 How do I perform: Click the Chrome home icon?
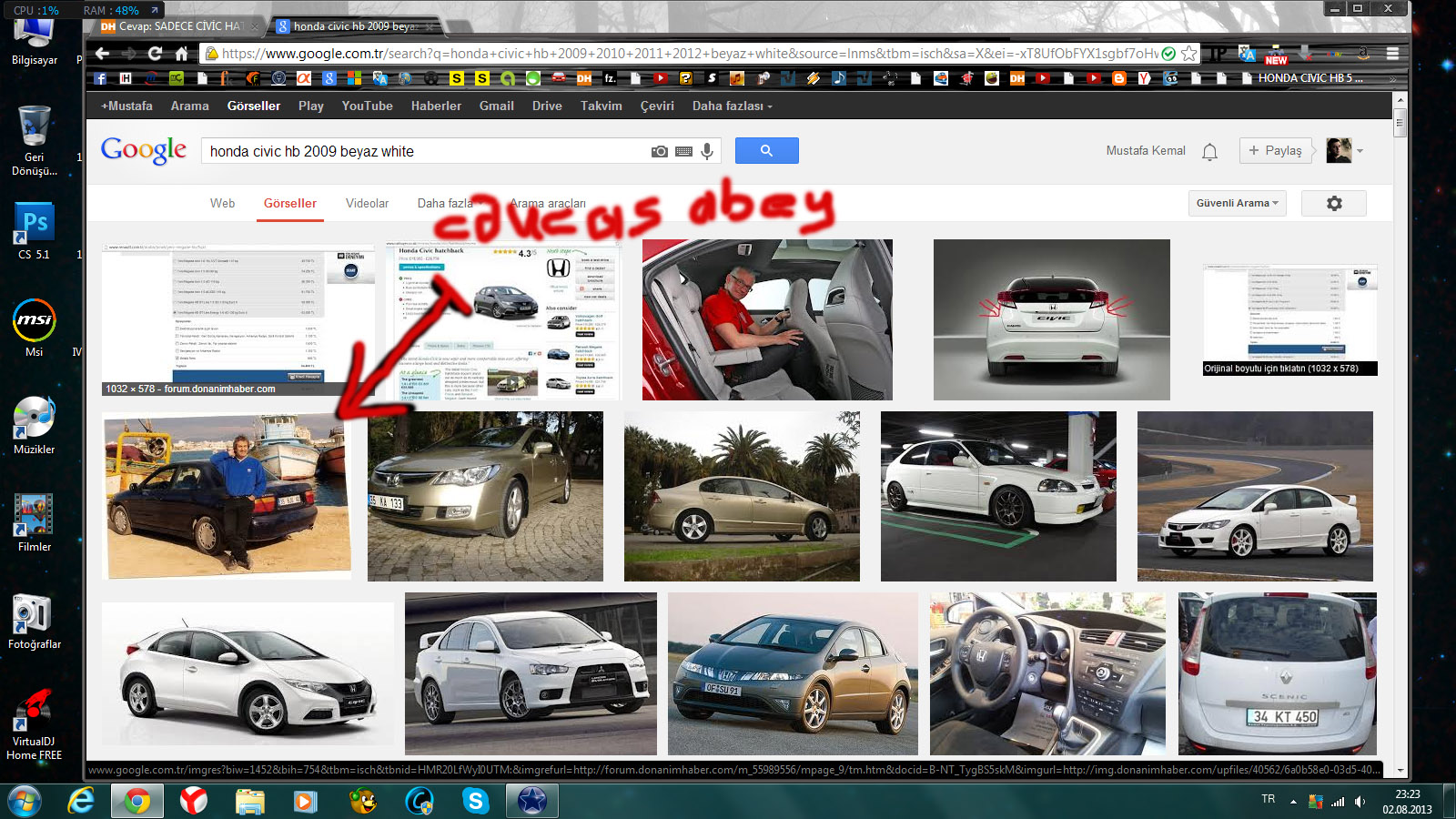[x=181, y=54]
